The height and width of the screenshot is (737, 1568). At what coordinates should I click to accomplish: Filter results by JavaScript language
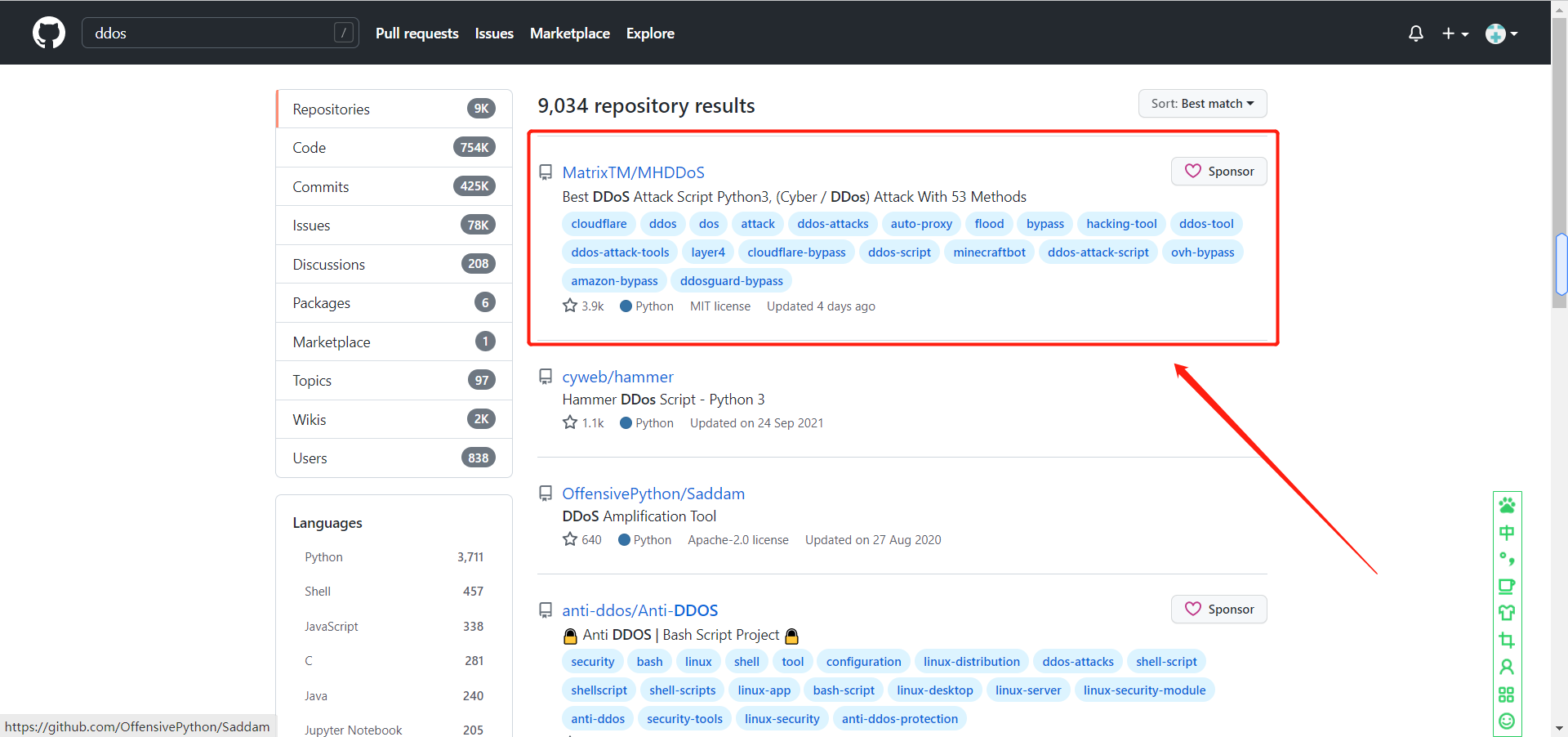coord(394,627)
